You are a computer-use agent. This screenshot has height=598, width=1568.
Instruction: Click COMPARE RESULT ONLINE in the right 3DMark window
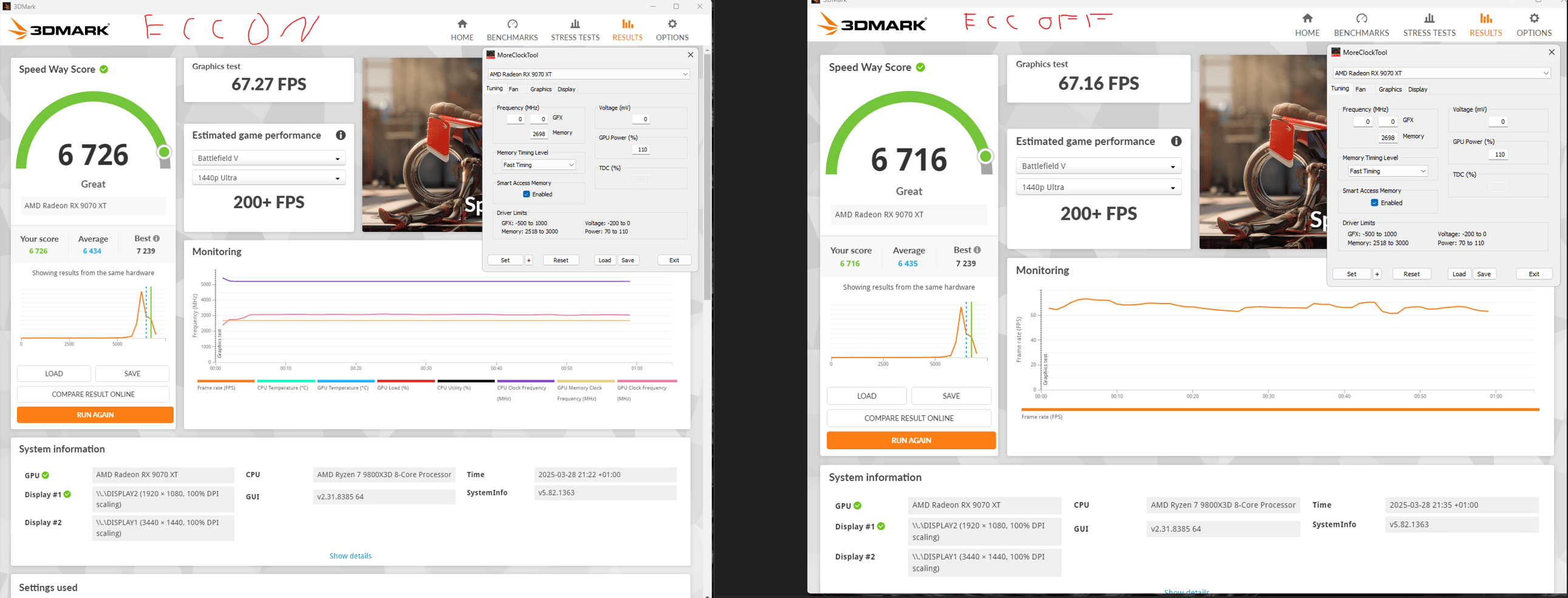(909, 418)
